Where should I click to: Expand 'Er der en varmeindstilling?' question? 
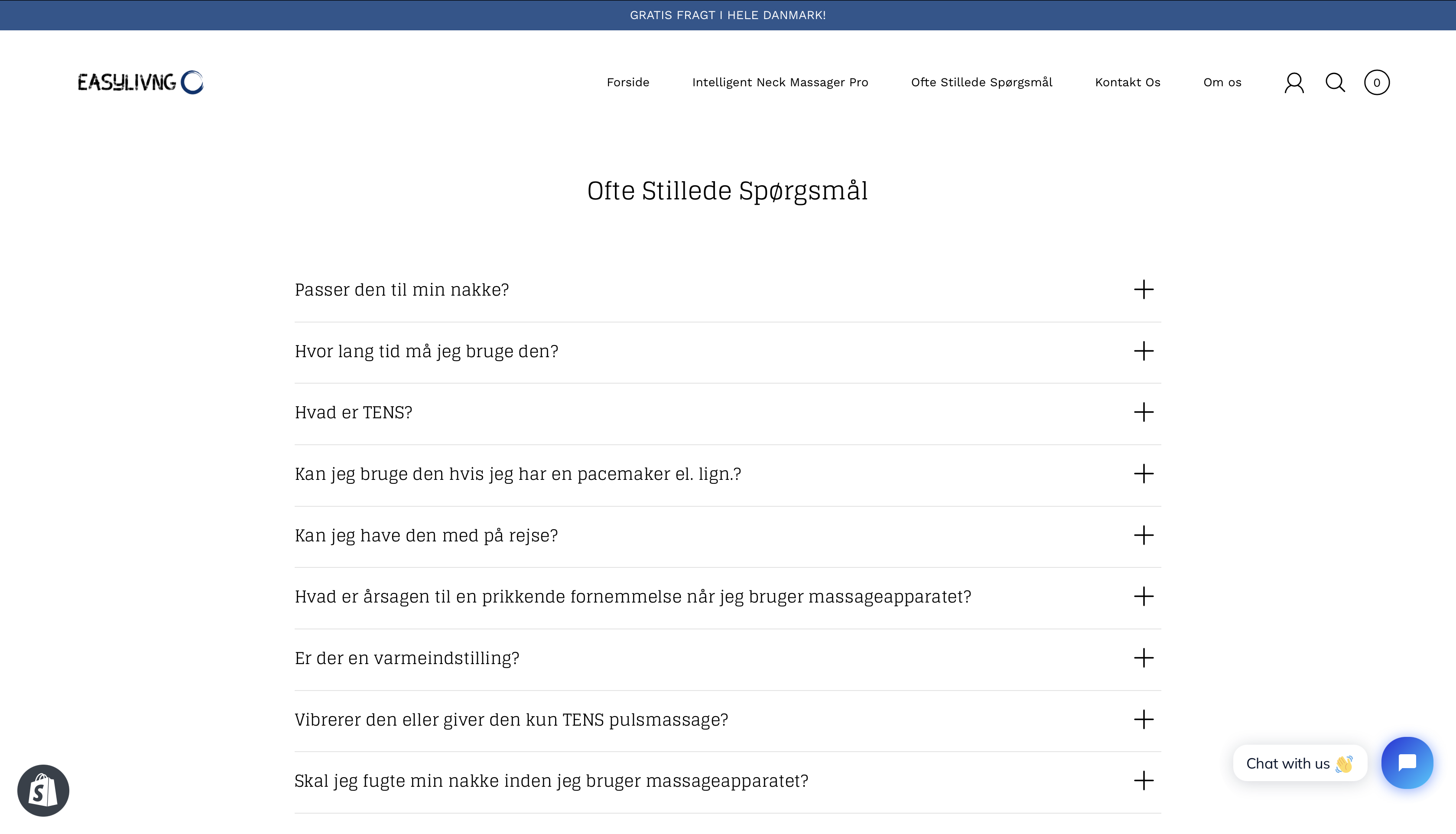pyautogui.click(x=406, y=658)
